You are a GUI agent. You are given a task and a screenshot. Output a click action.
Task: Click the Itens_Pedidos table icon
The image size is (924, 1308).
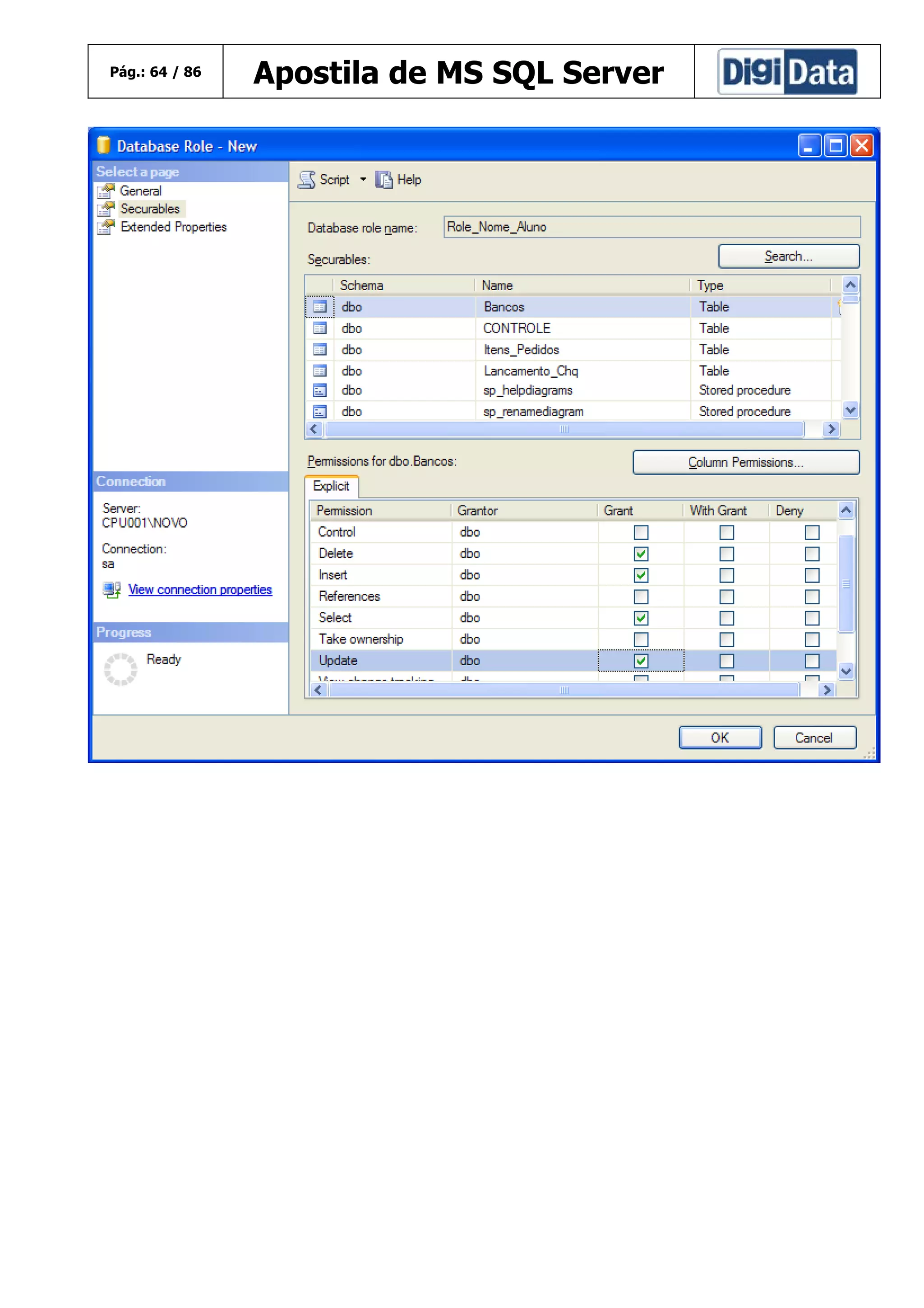[320, 350]
